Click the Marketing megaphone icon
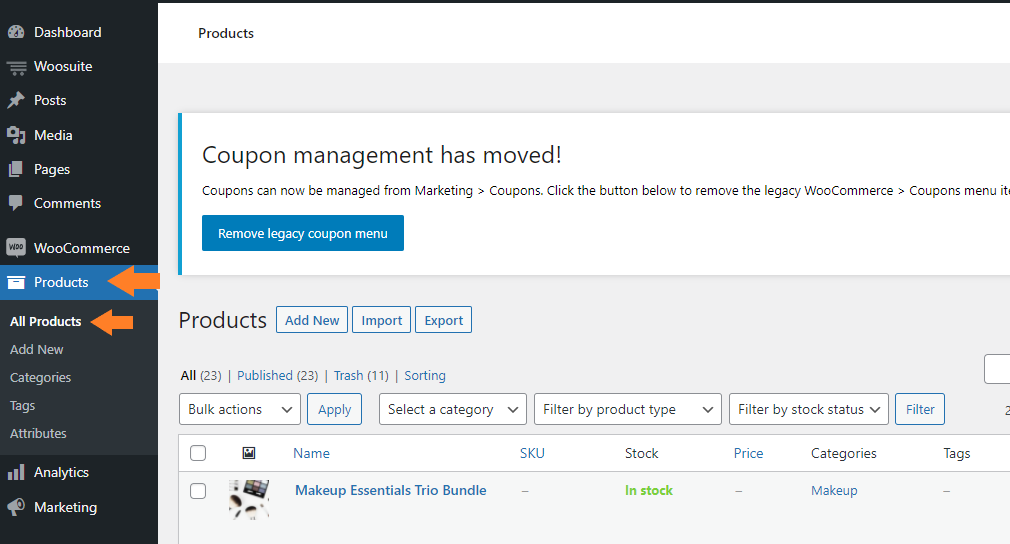Image resolution: width=1010 pixels, height=544 pixels. 16,507
